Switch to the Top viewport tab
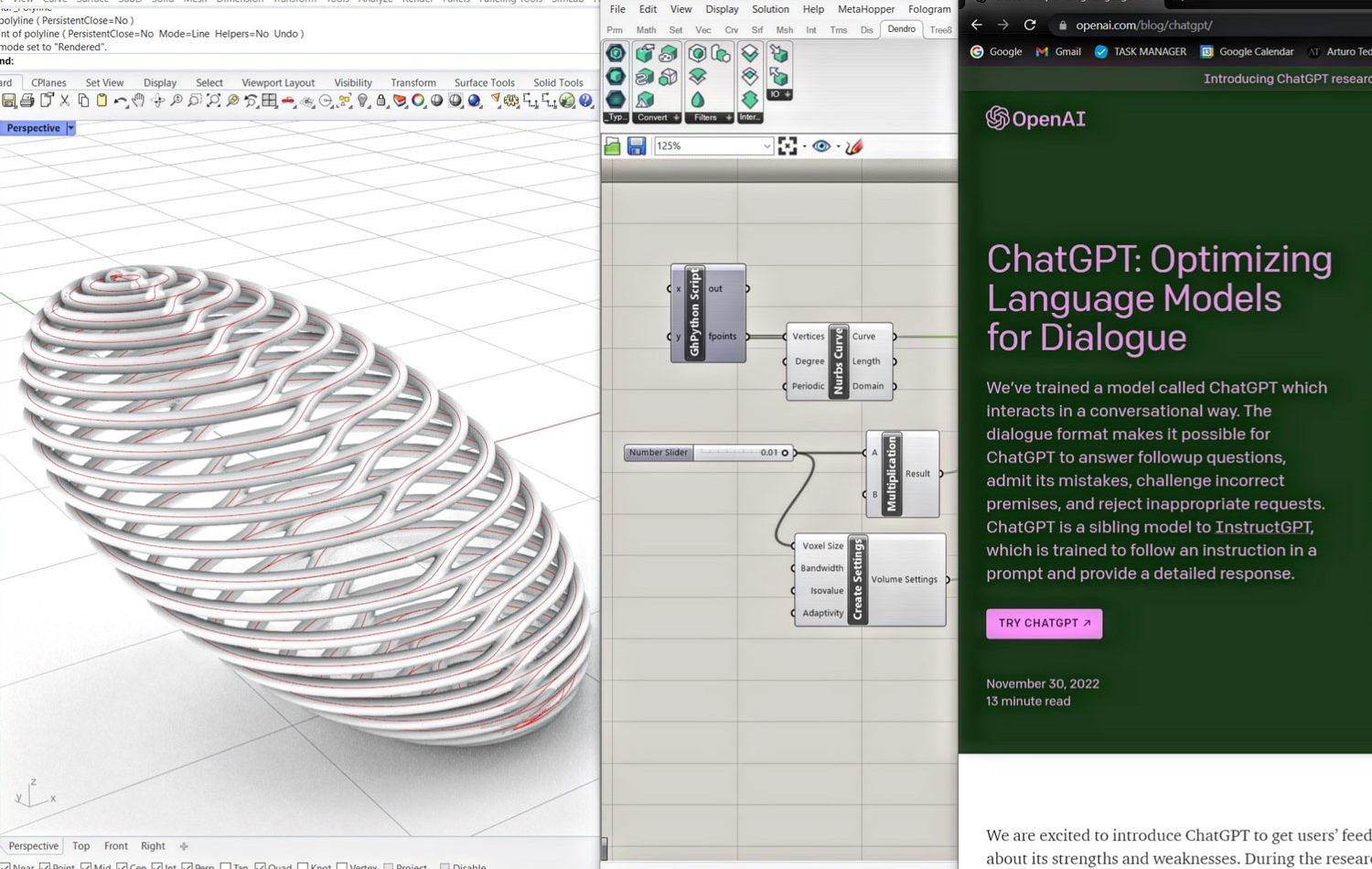The height and width of the screenshot is (869, 1372). [81, 846]
